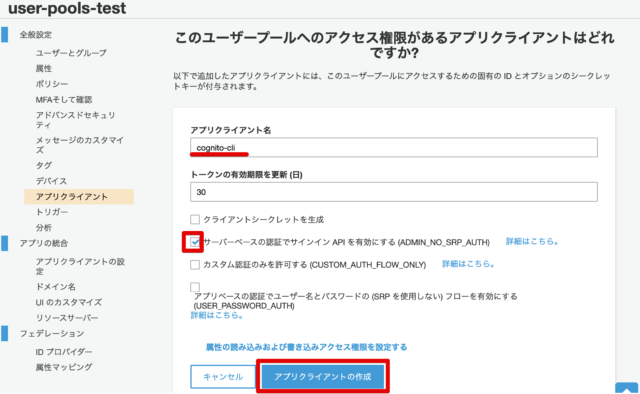Click the アプリクライアント名 input field

pos(394,147)
